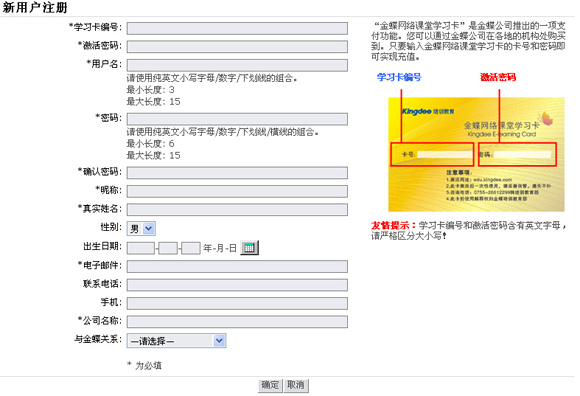Screen dimensions: 580x396
Task: Click the Kingdee learning card image
Action: point(476,154)
